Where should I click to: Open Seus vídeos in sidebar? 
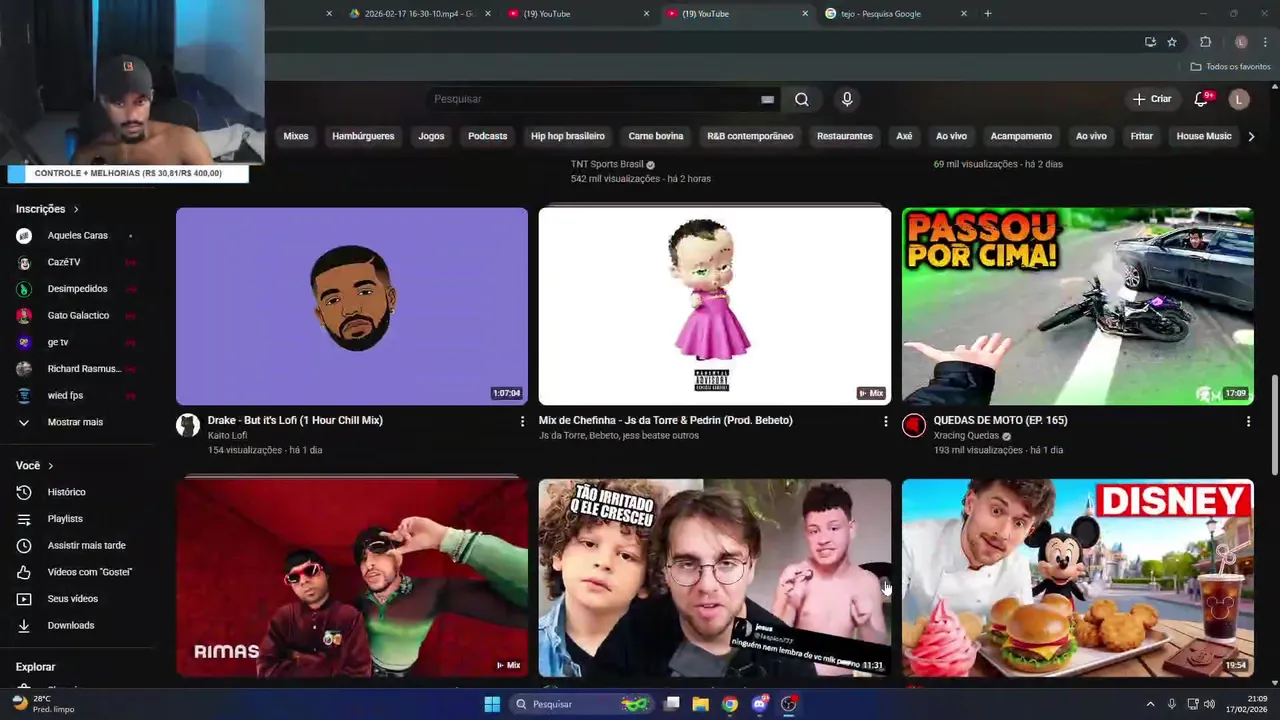click(76, 599)
